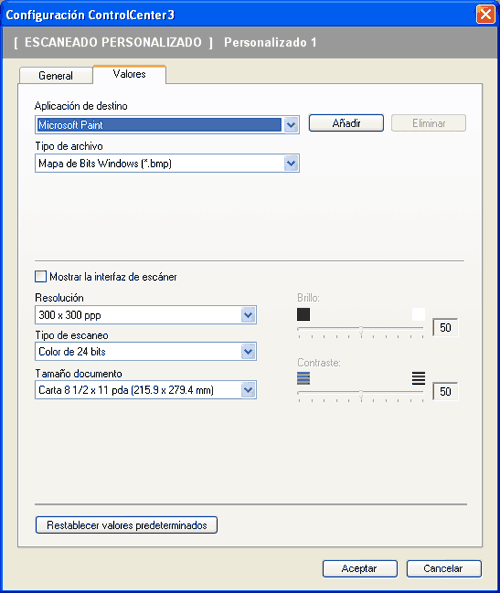Open the Tamaño documento dropdown
Image resolution: width=500 pixels, height=593 pixels.
(248, 390)
